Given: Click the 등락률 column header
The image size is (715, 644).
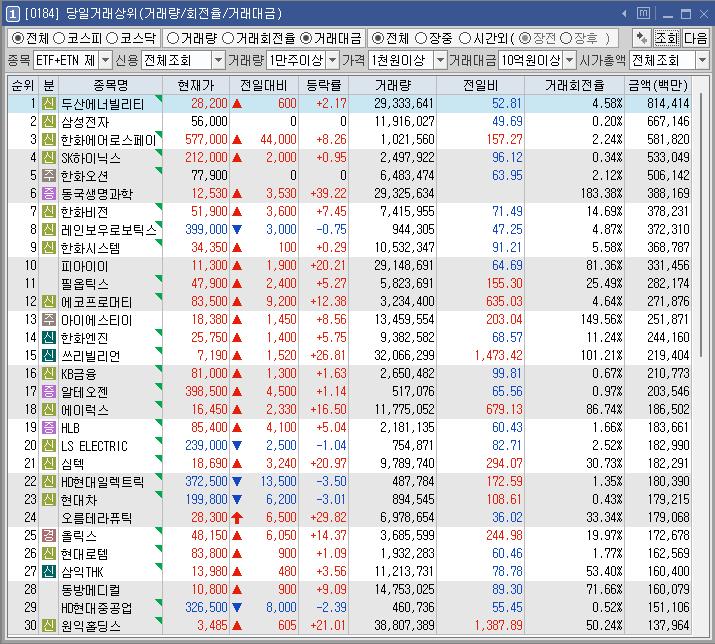Looking at the screenshot, I should (323, 85).
